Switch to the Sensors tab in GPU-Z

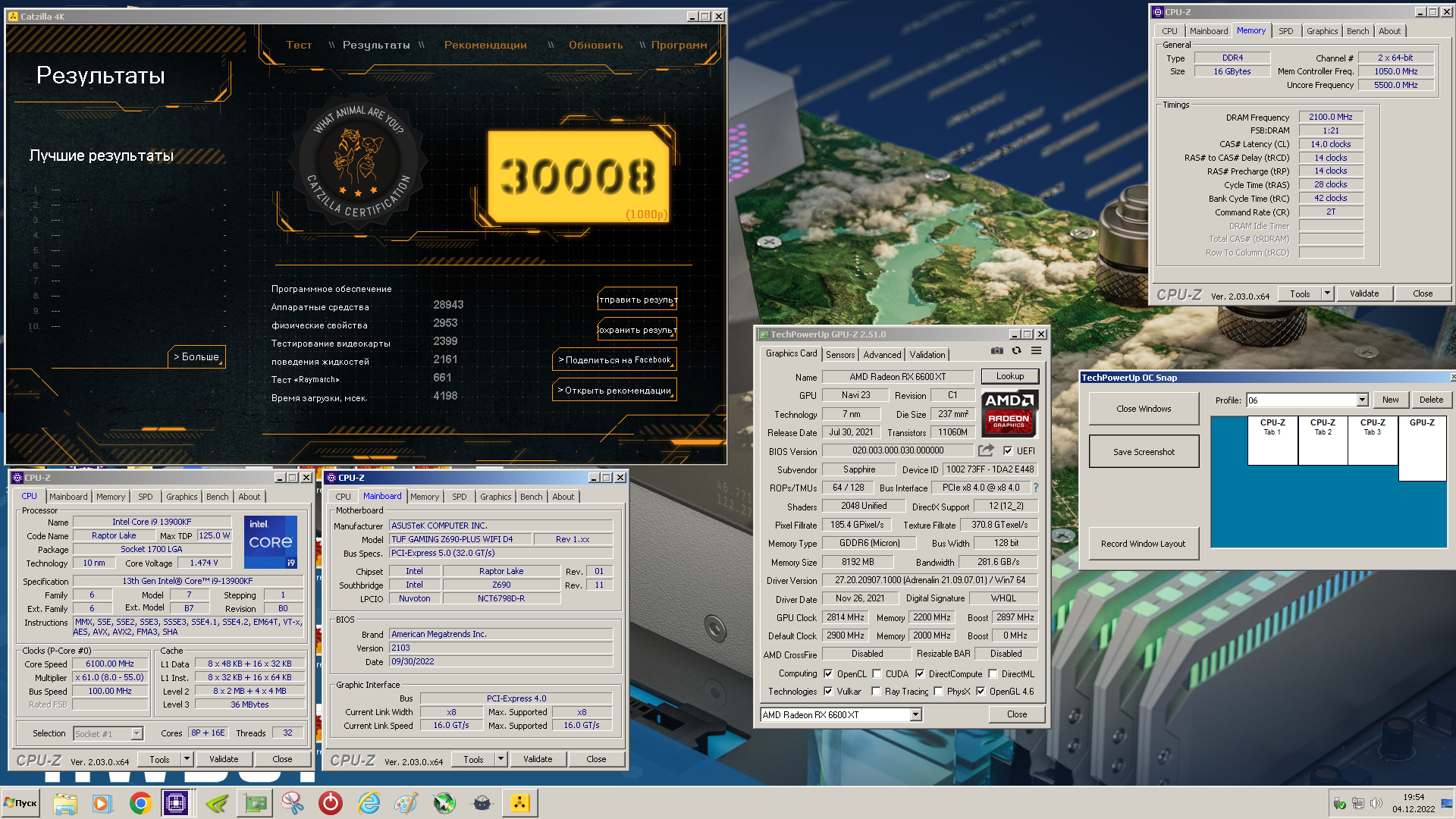(840, 354)
